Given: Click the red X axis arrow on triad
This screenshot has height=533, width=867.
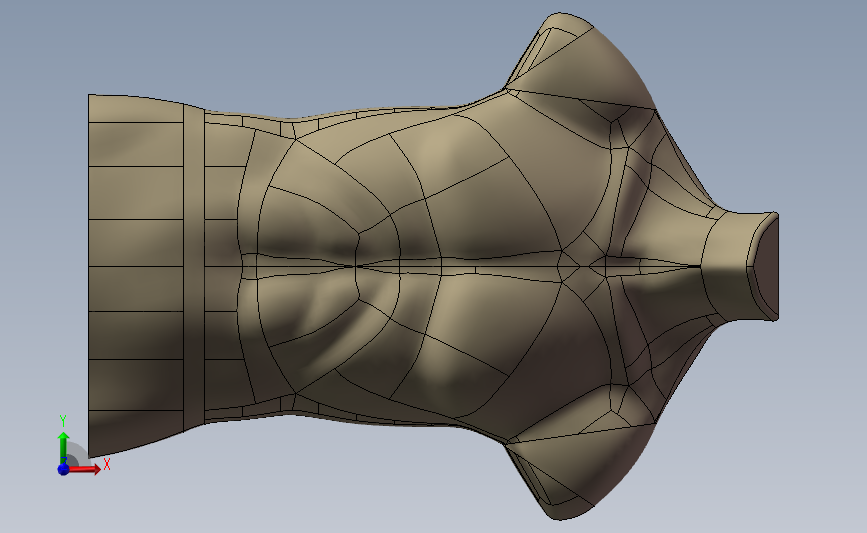Looking at the screenshot, I should pos(85,469).
